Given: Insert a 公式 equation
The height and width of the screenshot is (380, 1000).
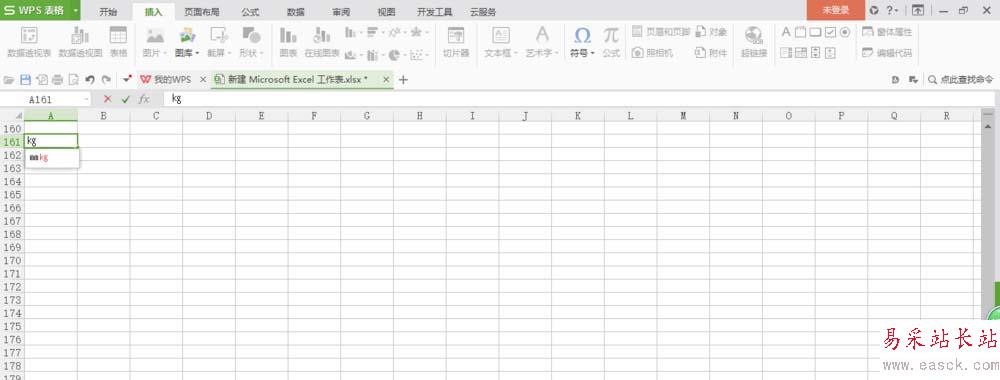Looking at the screenshot, I should pos(611,42).
